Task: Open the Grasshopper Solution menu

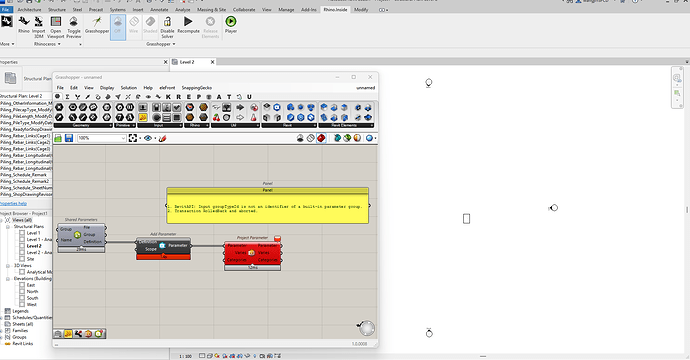Action: [x=128, y=88]
